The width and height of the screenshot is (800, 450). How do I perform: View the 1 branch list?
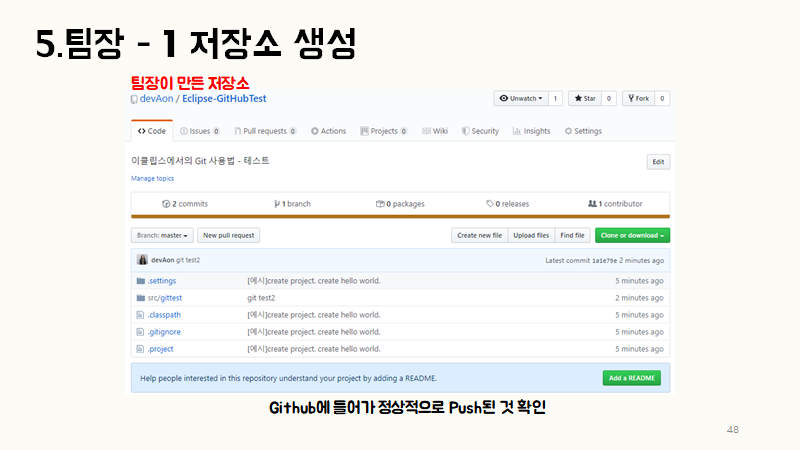pyautogui.click(x=292, y=204)
